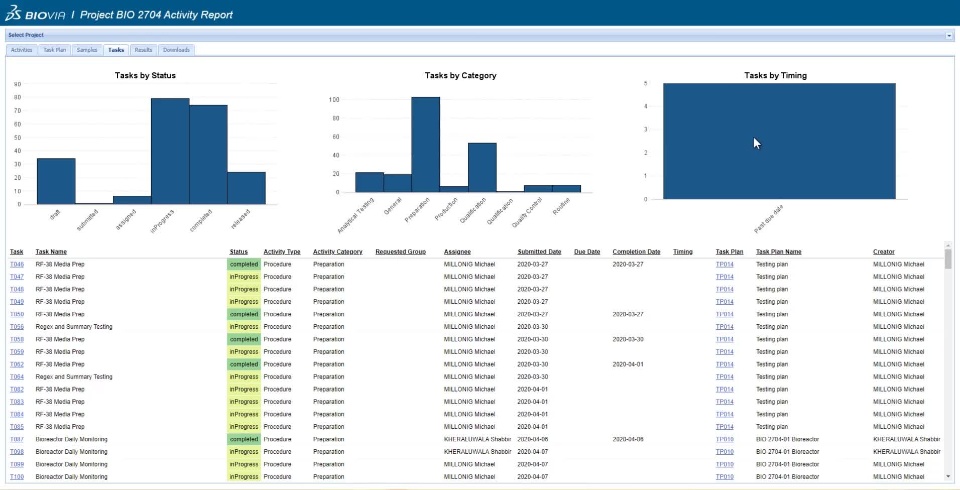960x490 pixels.
Task: Open TP014 task plan link in T064 row
Action: [x=724, y=377]
